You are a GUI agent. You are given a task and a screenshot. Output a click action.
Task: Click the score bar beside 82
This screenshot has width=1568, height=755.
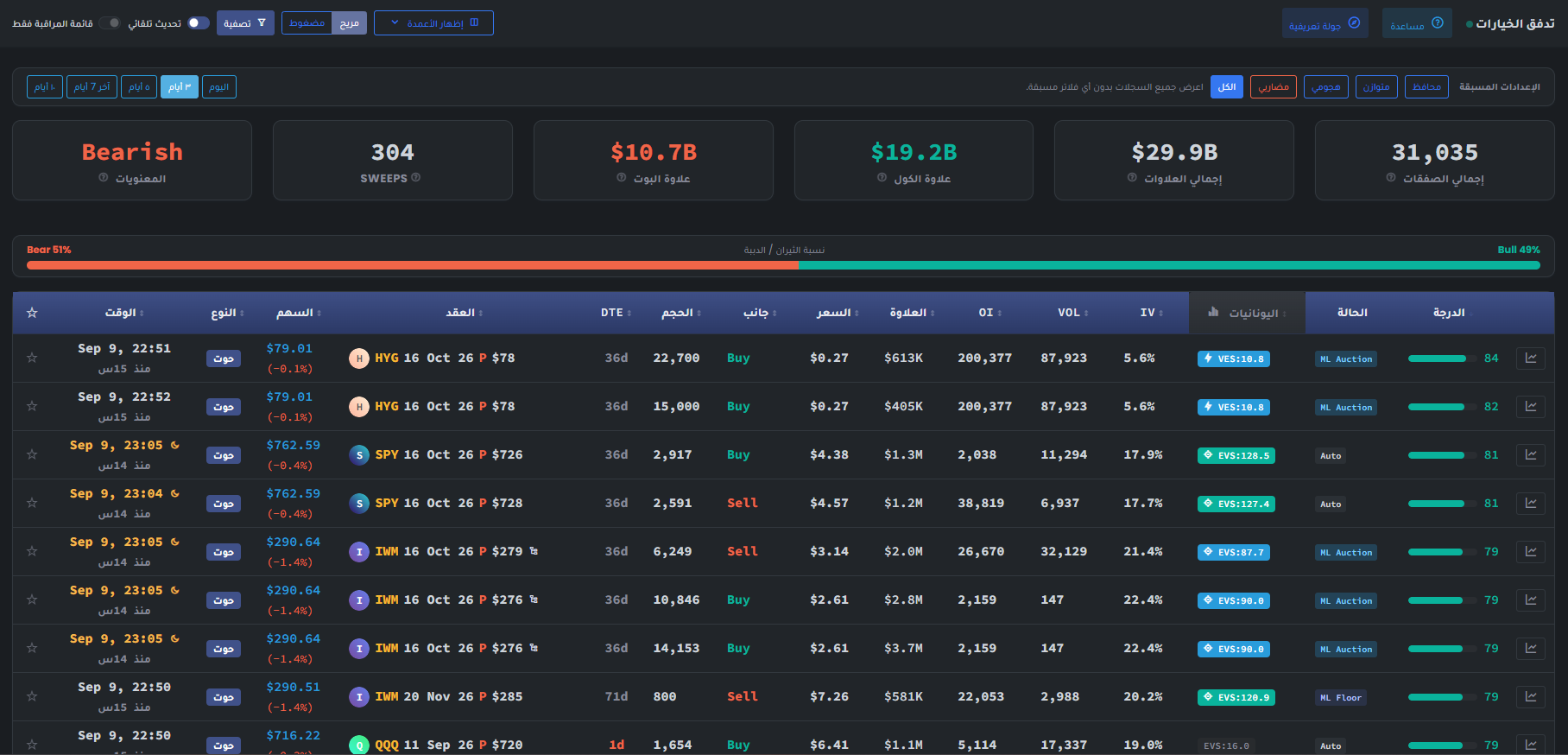(x=1443, y=407)
